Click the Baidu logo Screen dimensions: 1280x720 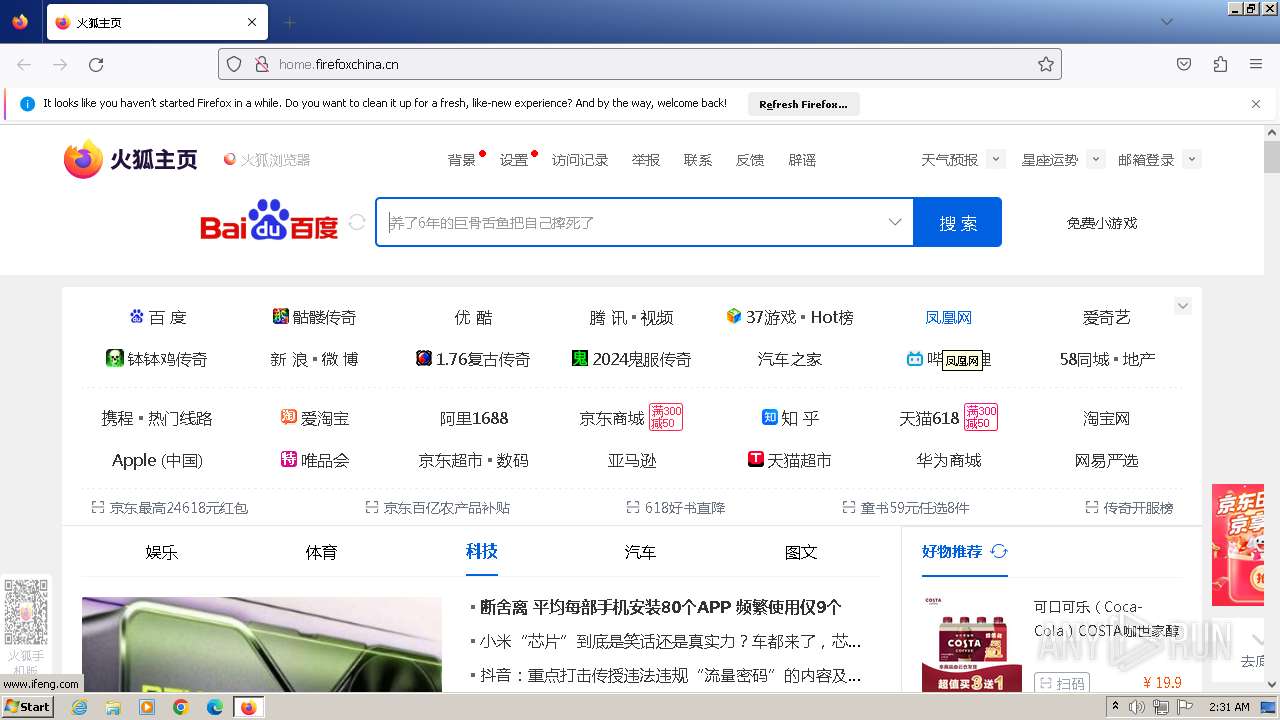point(269,221)
